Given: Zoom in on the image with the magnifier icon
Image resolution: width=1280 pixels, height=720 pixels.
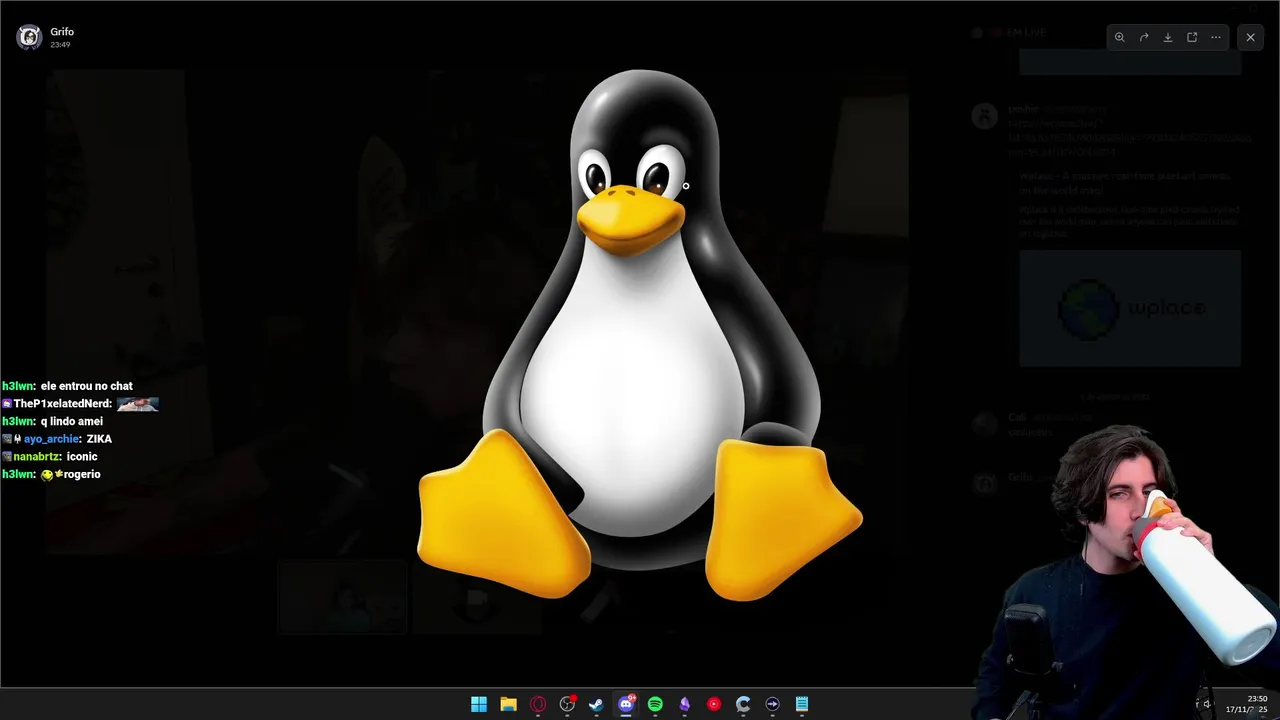Looking at the screenshot, I should 1119,37.
